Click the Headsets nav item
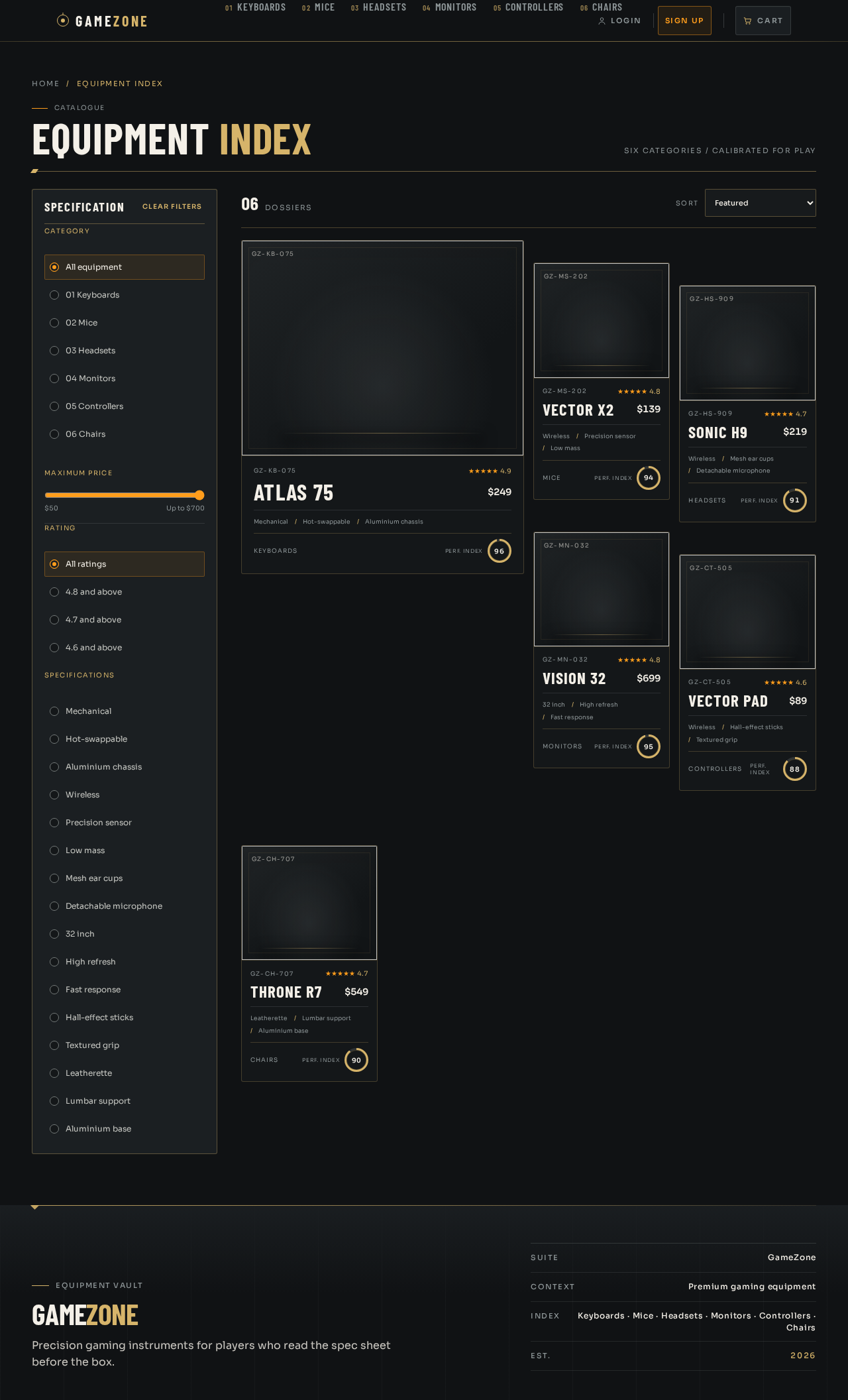This screenshot has height=1400, width=848. 379,7
